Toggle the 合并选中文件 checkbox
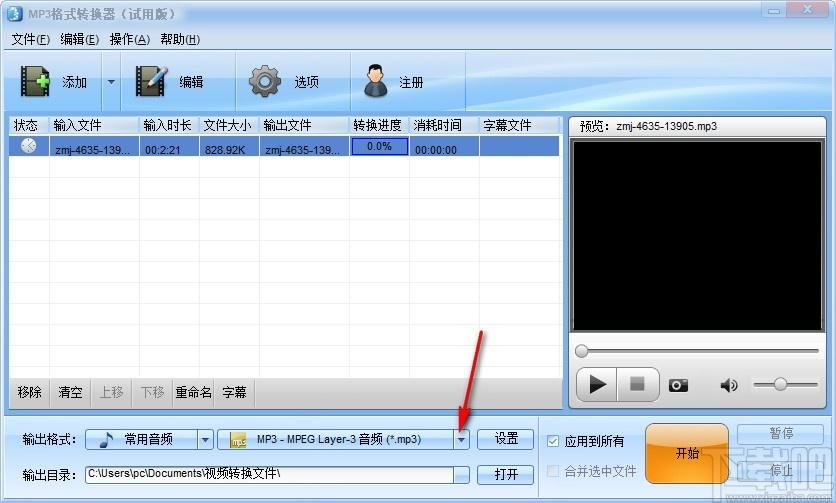The width and height of the screenshot is (836, 503). pos(553,471)
